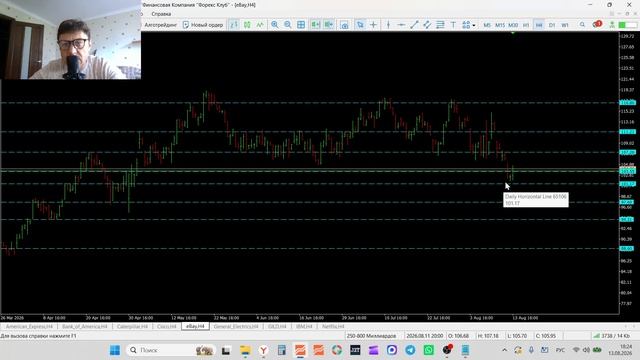Add a text label to chart
The image size is (640, 360).
[x=453, y=25]
